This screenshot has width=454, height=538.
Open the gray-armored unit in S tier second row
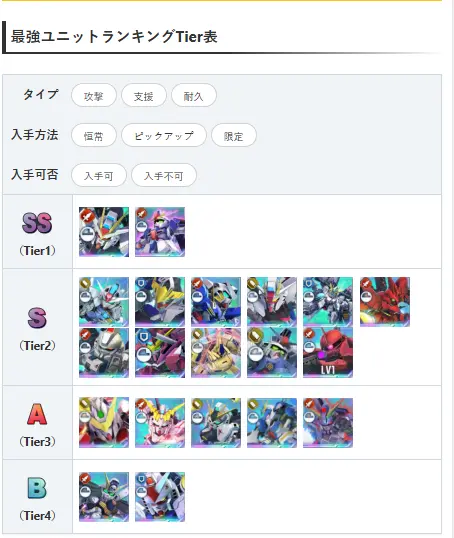[x=104, y=353]
